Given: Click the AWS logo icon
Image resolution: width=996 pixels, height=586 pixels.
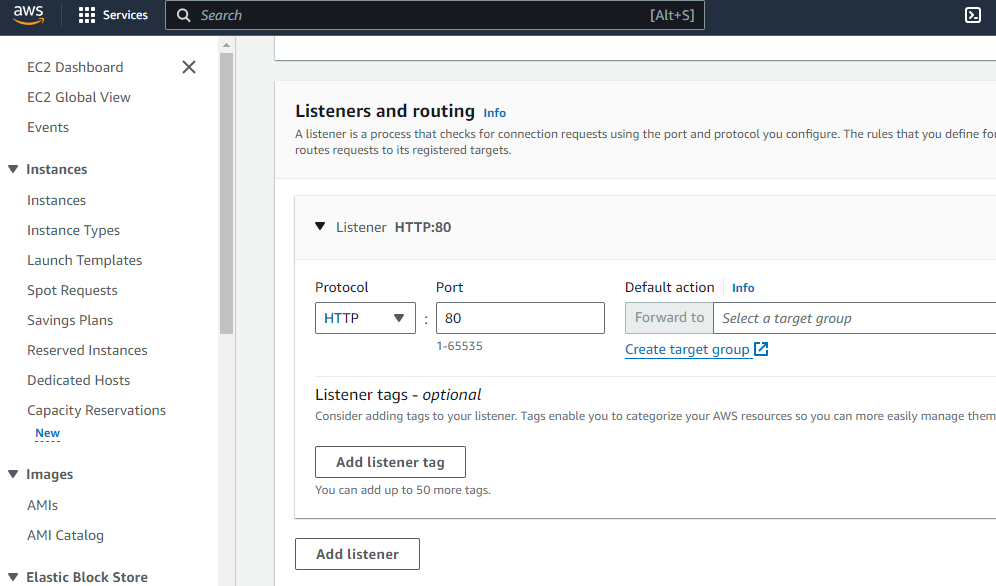Looking at the screenshot, I should tap(29, 15).
